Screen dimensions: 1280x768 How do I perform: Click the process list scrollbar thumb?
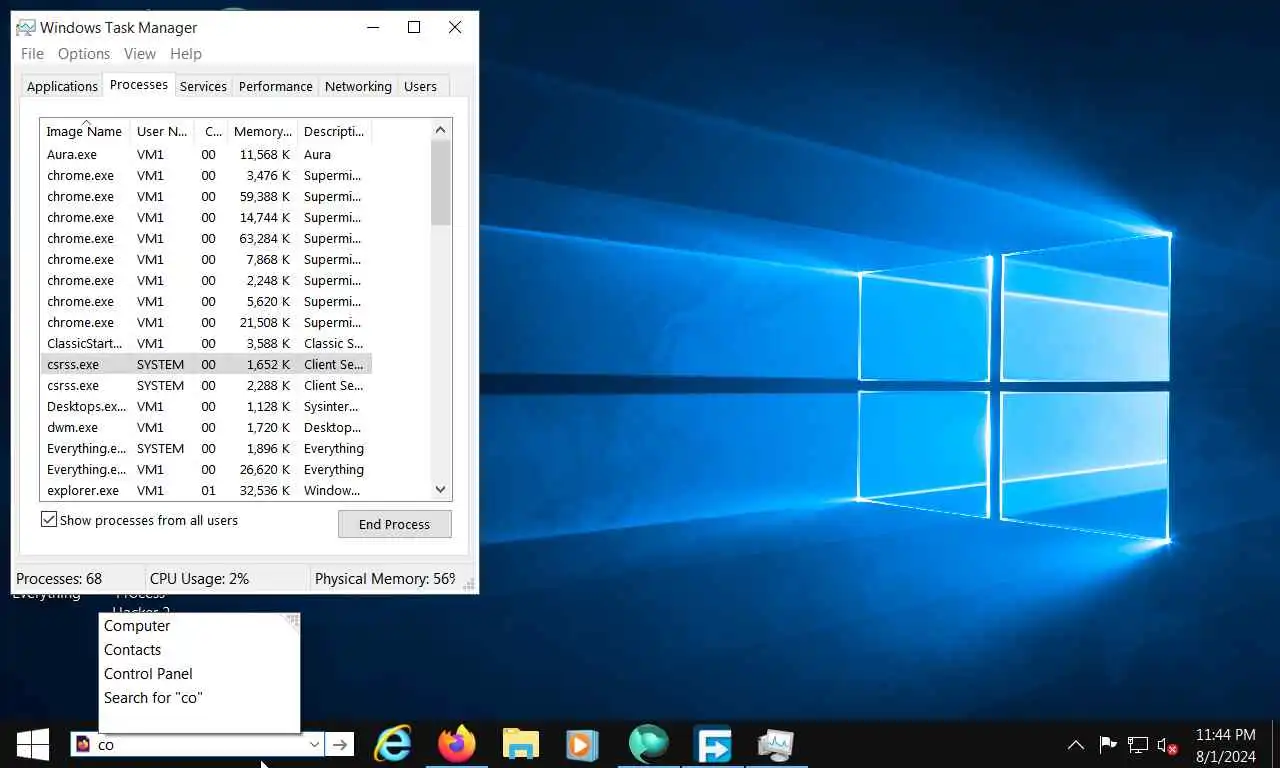(x=441, y=182)
